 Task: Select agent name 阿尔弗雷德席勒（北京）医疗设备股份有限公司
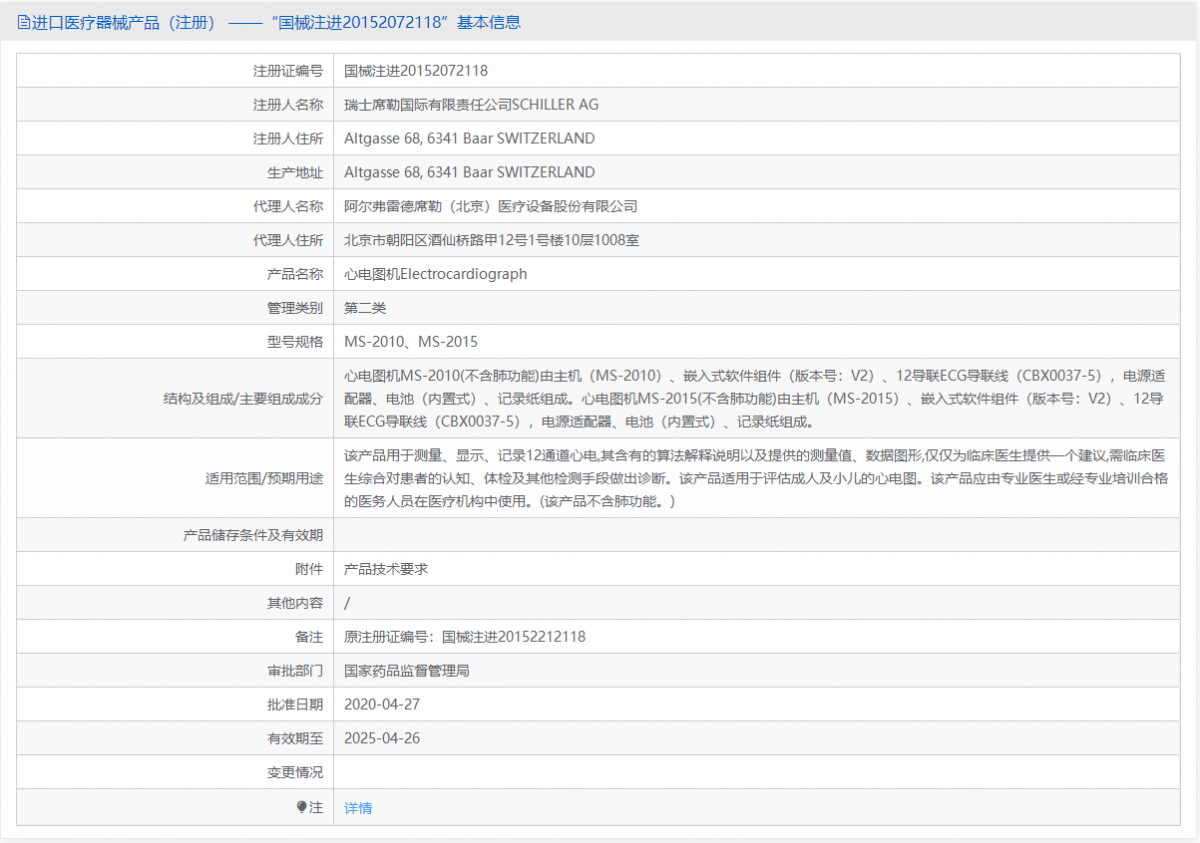pos(491,206)
